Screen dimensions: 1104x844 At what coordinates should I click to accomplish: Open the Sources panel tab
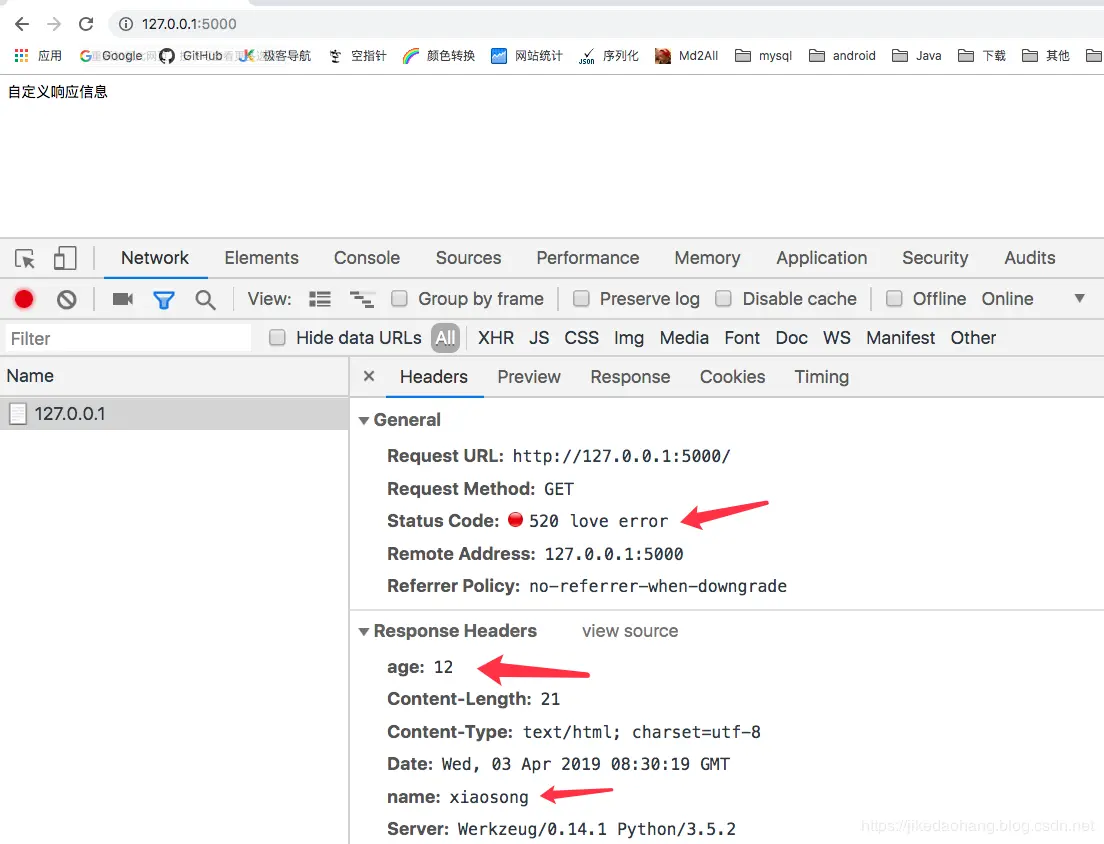(x=468, y=258)
